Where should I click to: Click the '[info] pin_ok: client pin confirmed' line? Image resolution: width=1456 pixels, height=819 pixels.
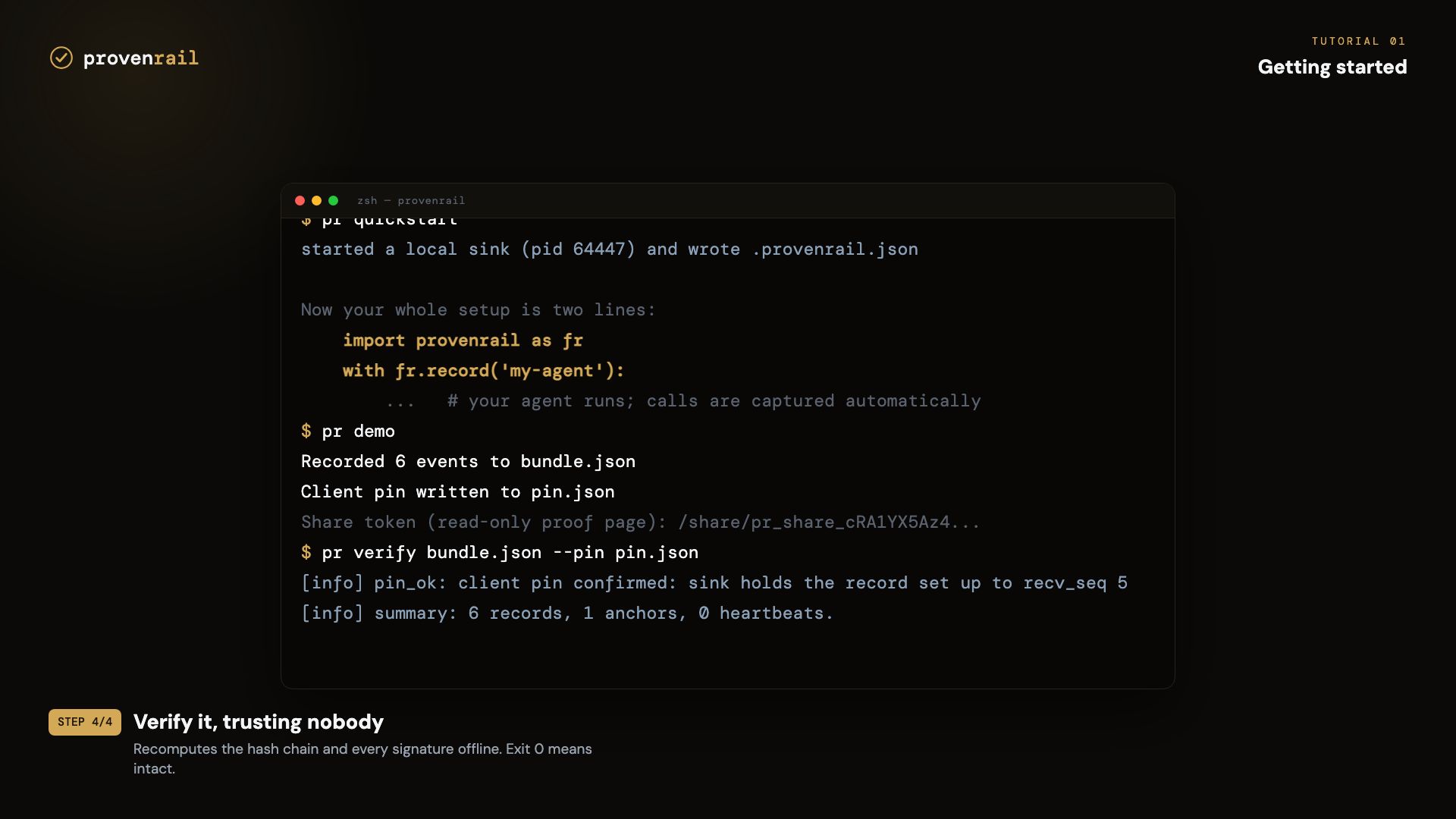tap(714, 583)
